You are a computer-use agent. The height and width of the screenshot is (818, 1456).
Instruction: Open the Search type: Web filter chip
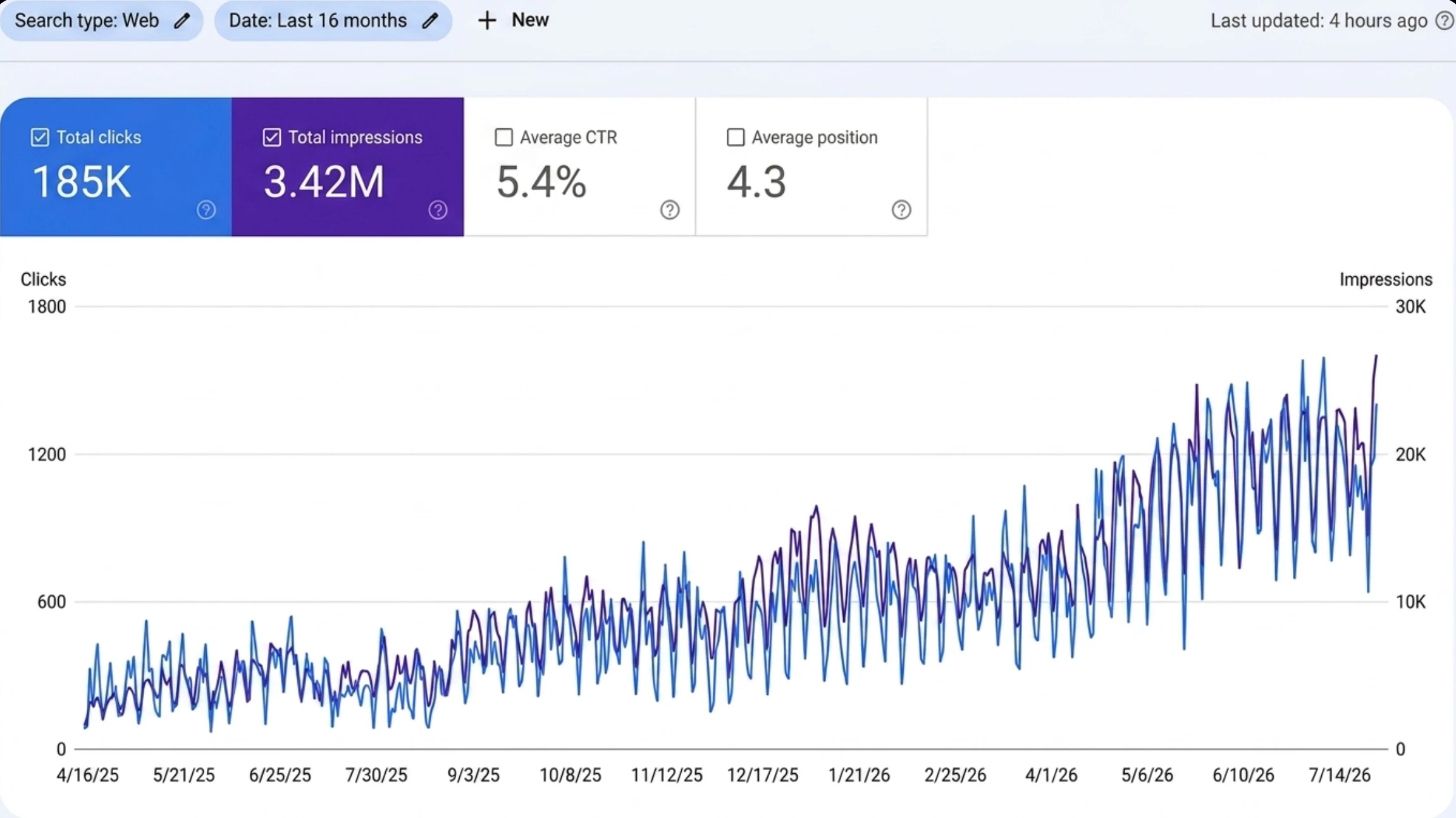click(x=101, y=21)
